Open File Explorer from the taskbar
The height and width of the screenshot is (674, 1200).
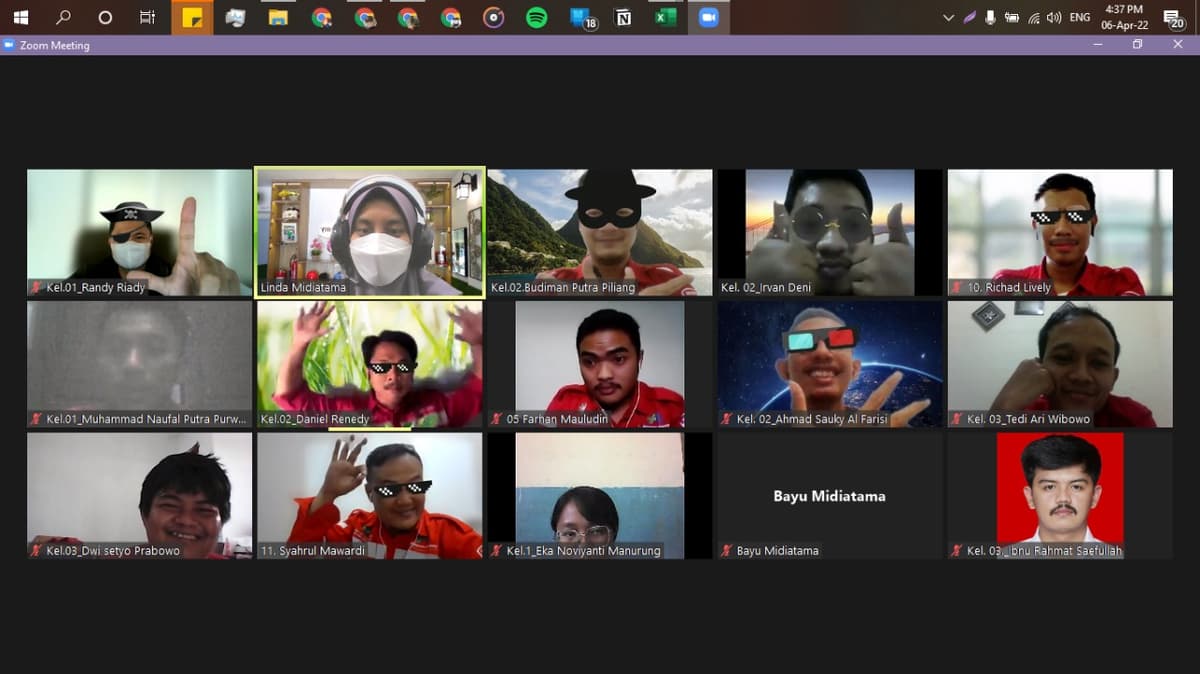pos(279,17)
